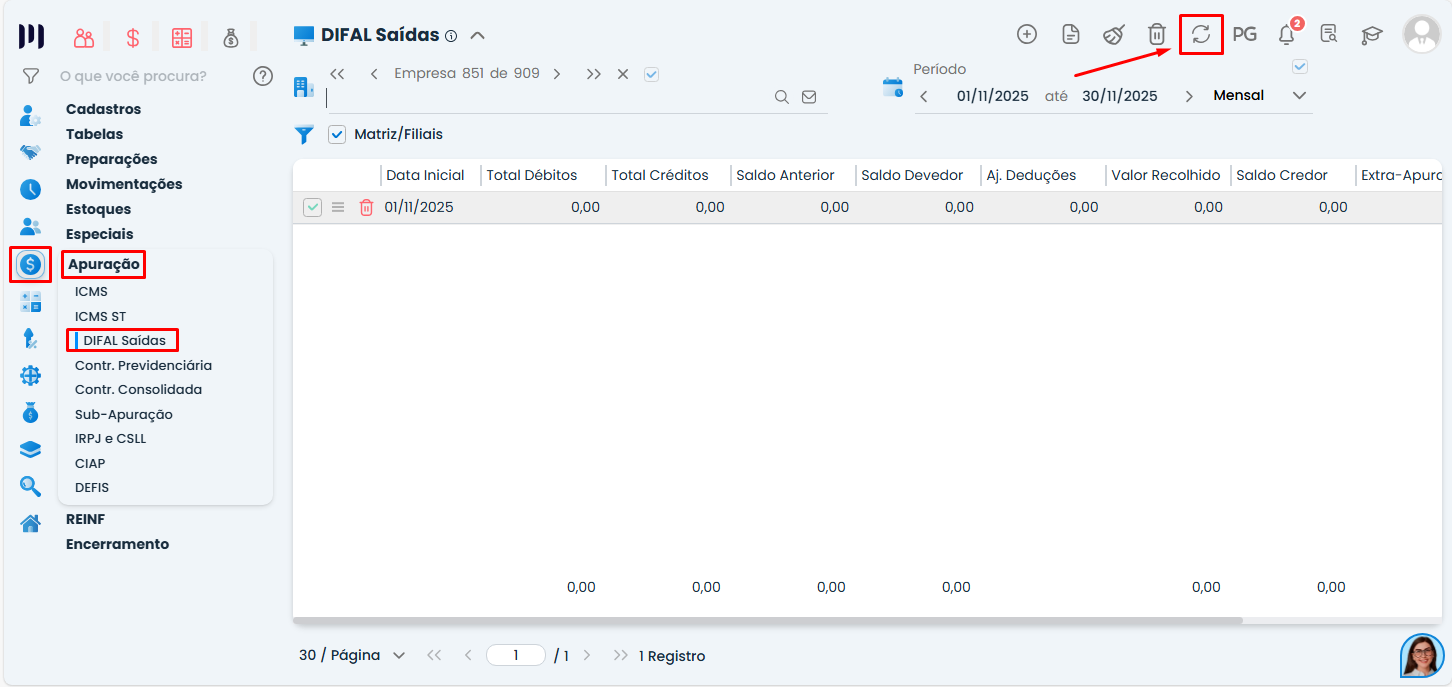Delete the 01/11/2025 row with red trash icon
This screenshot has height=687, width=1452.
click(x=366, y=207)
